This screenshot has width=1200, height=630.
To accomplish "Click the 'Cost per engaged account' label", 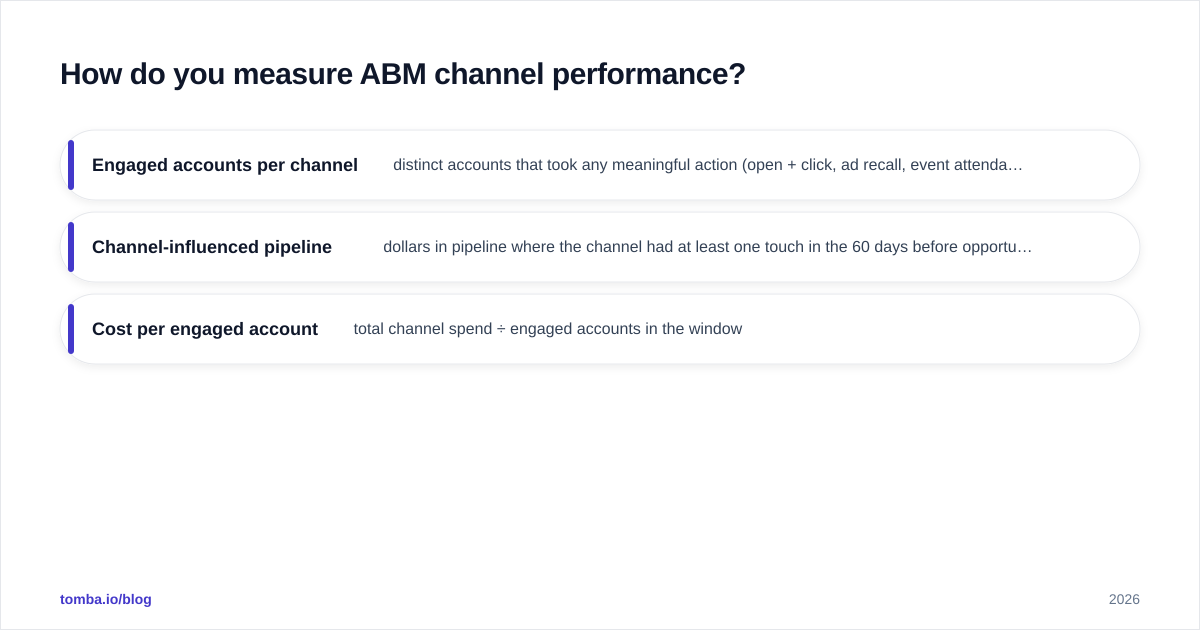I will click(205, 329).
